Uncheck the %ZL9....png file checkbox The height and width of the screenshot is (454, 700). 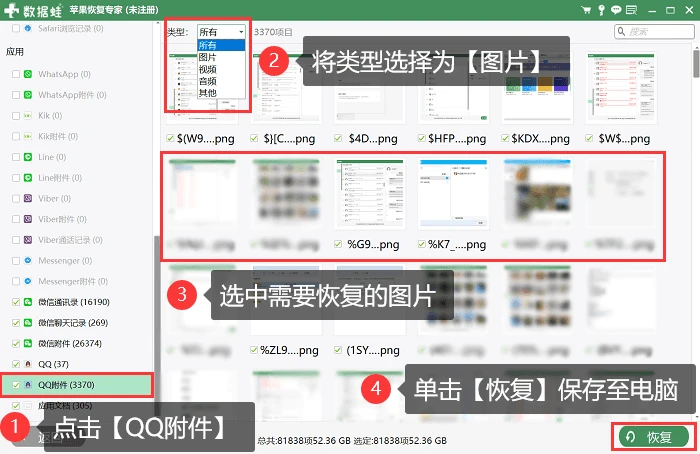pyautogui.click(x=254, y=350)
